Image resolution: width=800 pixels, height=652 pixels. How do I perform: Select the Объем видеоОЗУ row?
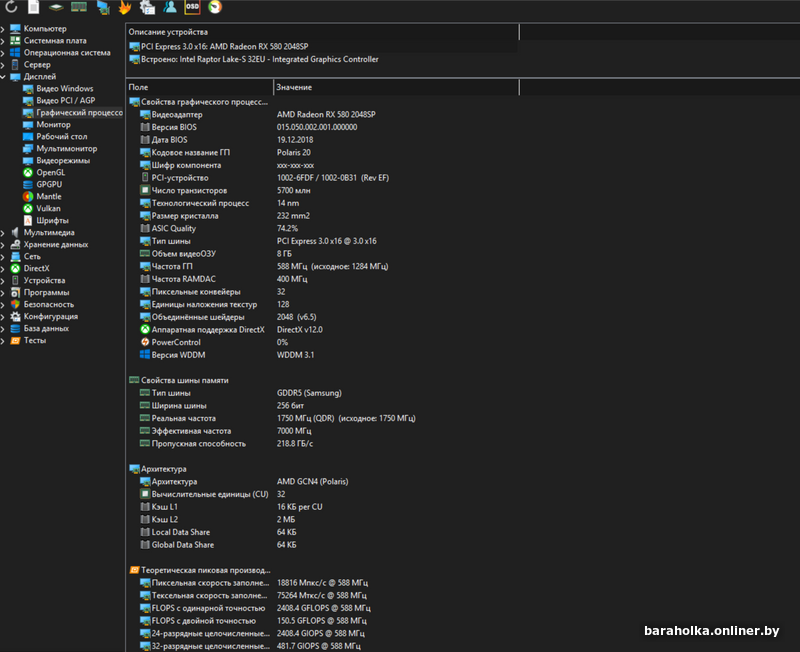(x=322, y=254)
